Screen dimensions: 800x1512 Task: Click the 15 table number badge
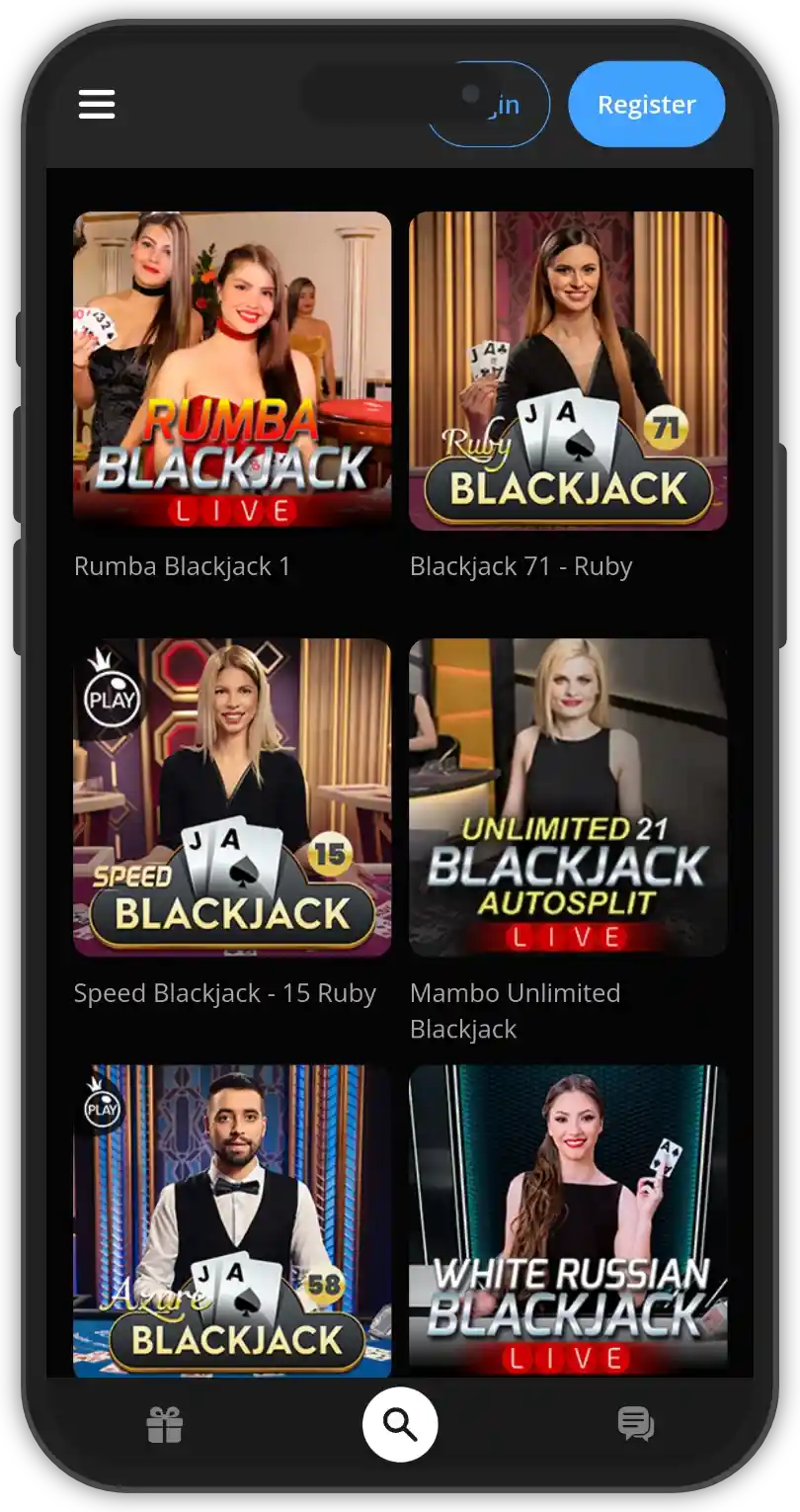(x=330, y=854)
